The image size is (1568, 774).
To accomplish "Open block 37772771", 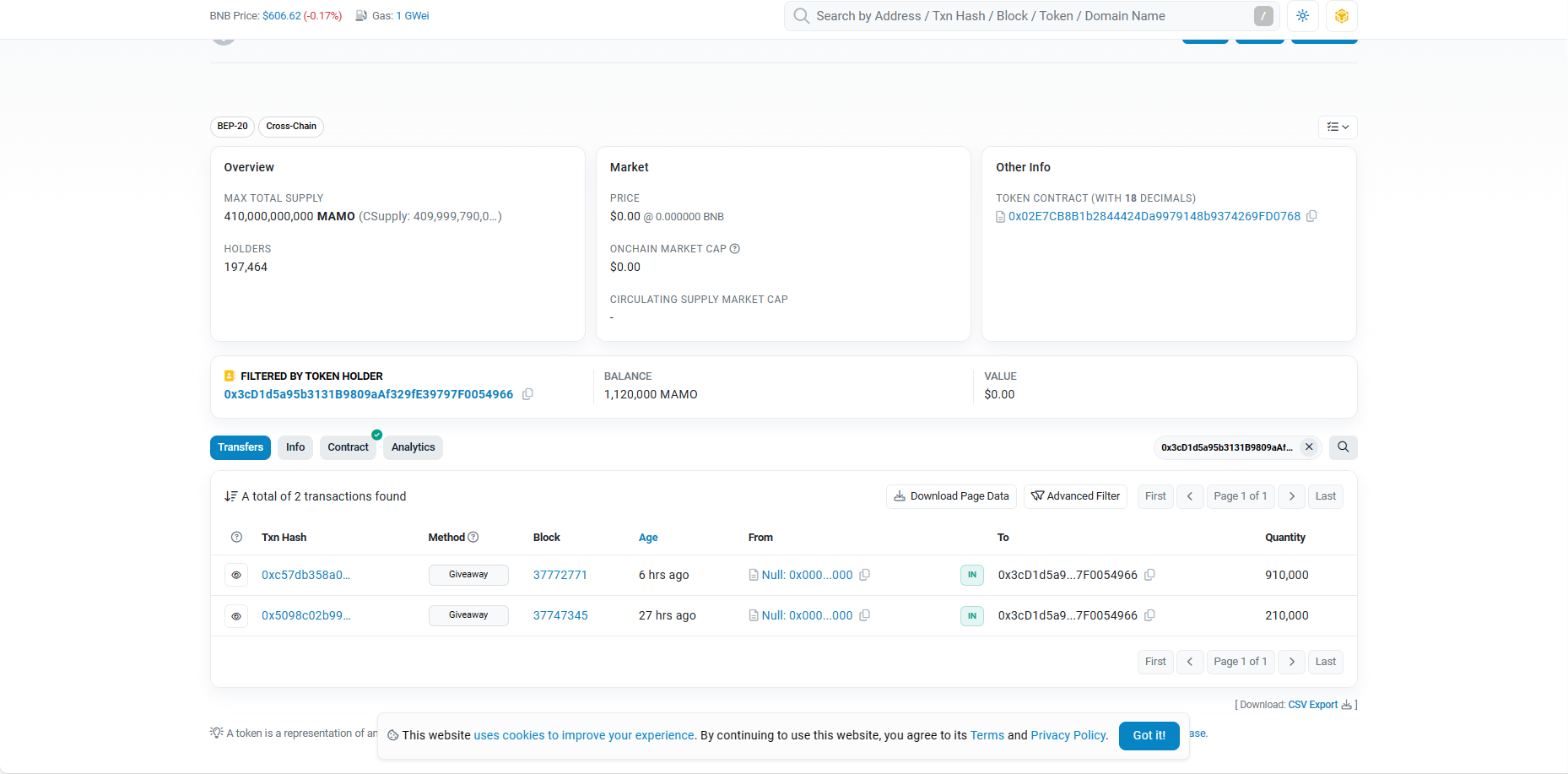I will pos(560,576).
